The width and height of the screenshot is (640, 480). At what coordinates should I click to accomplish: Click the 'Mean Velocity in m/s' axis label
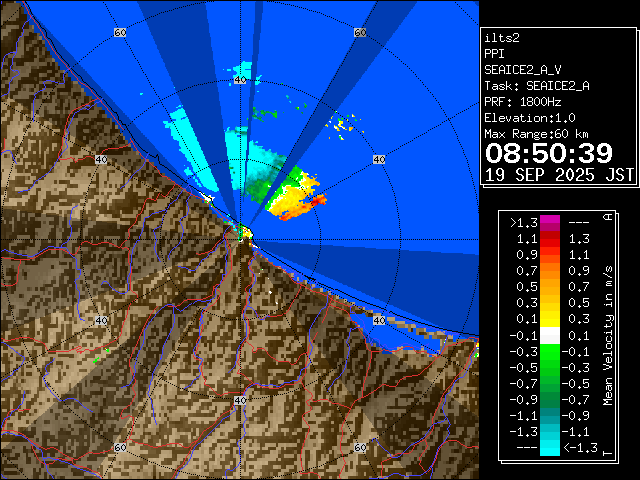point(607,335)
